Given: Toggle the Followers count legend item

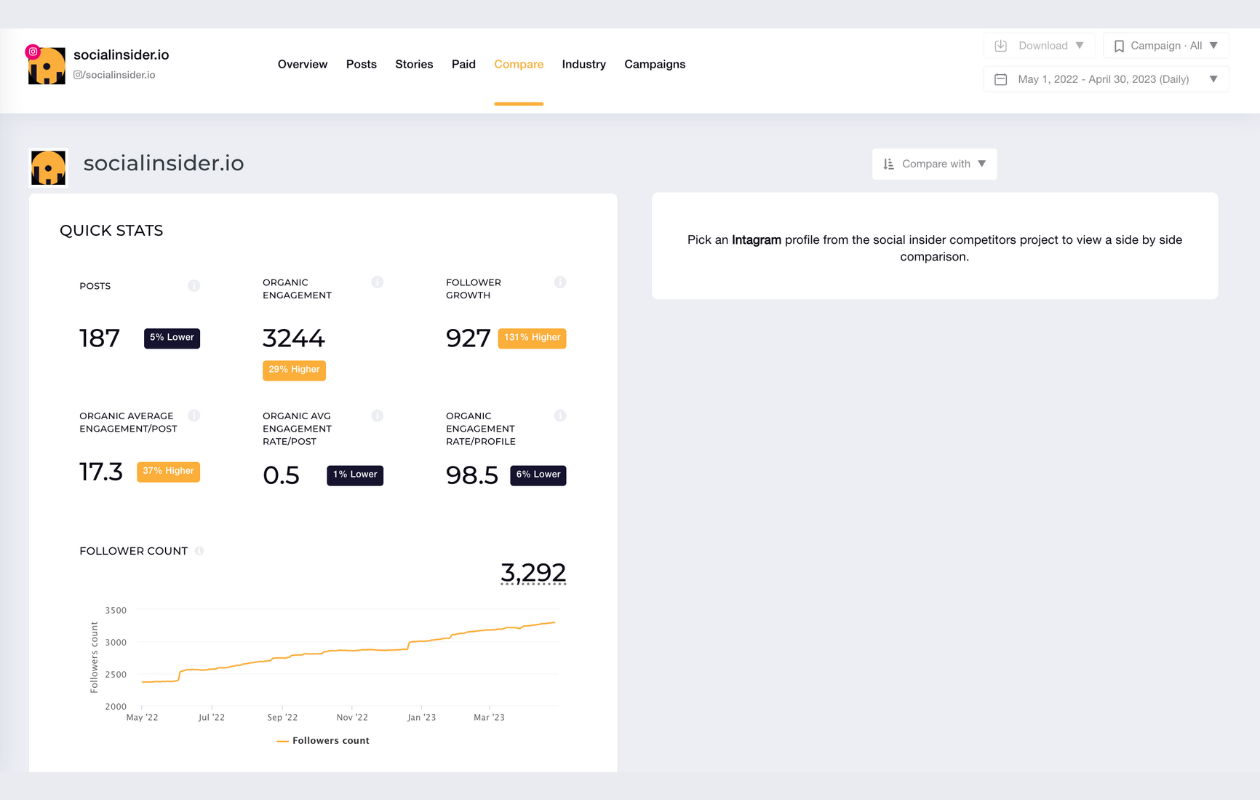Looking at the screenshot, I should 323,741.
